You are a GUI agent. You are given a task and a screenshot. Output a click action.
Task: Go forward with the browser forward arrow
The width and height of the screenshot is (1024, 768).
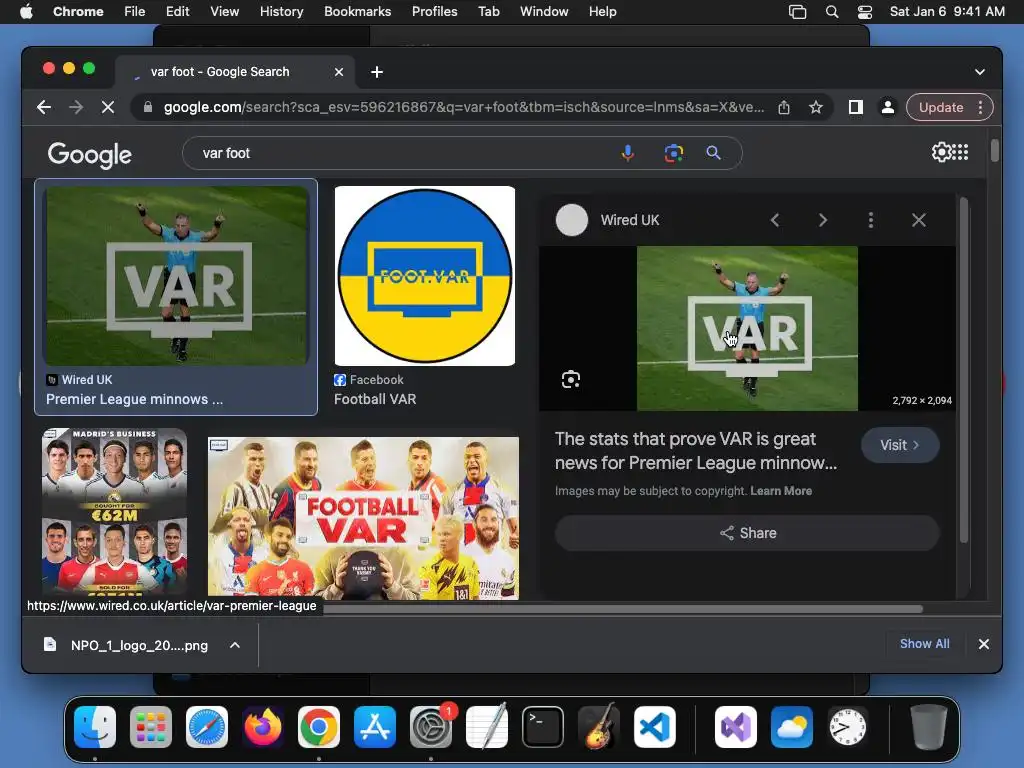76,107
